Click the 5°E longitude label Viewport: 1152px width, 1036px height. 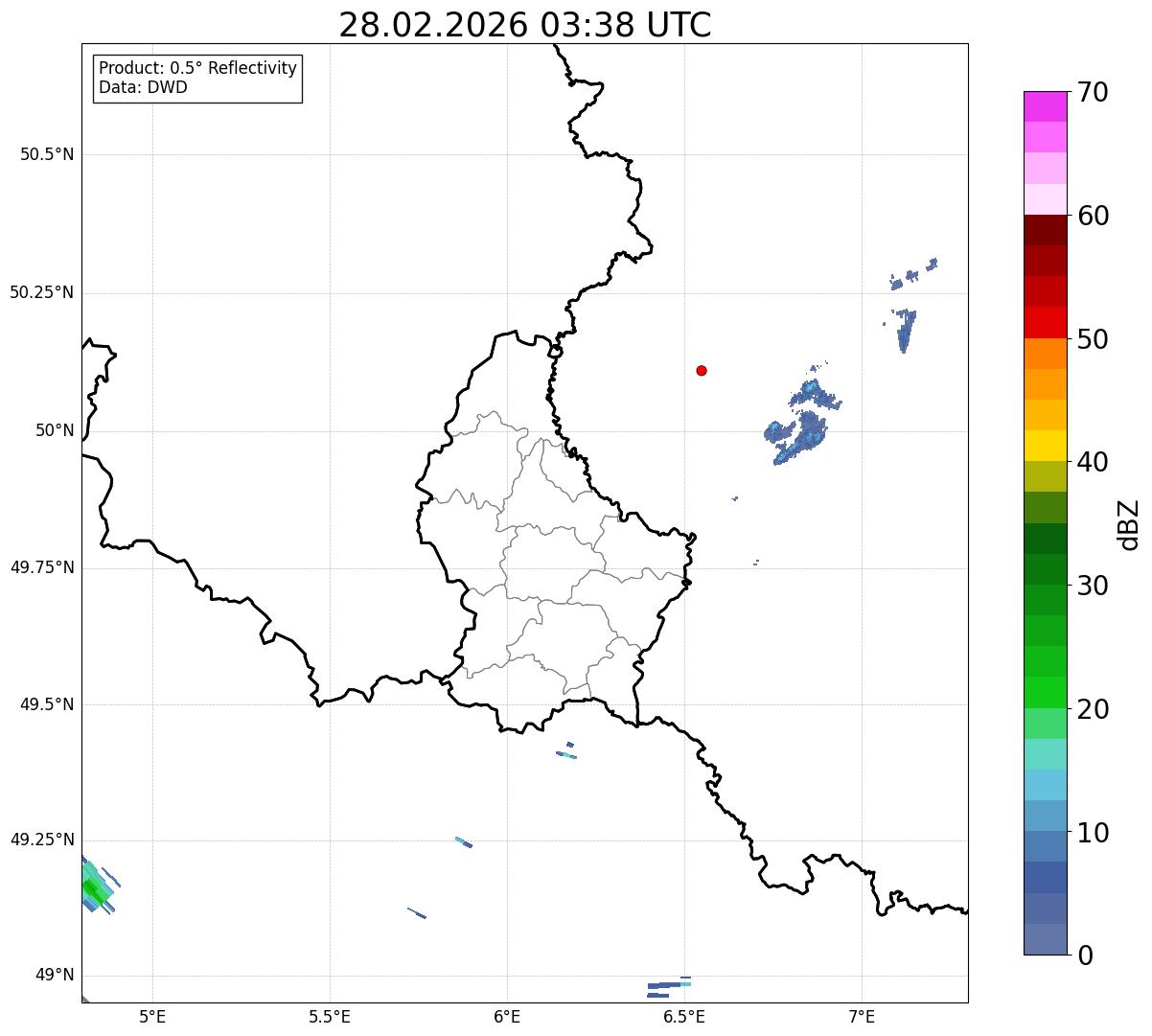point(152,1016)
